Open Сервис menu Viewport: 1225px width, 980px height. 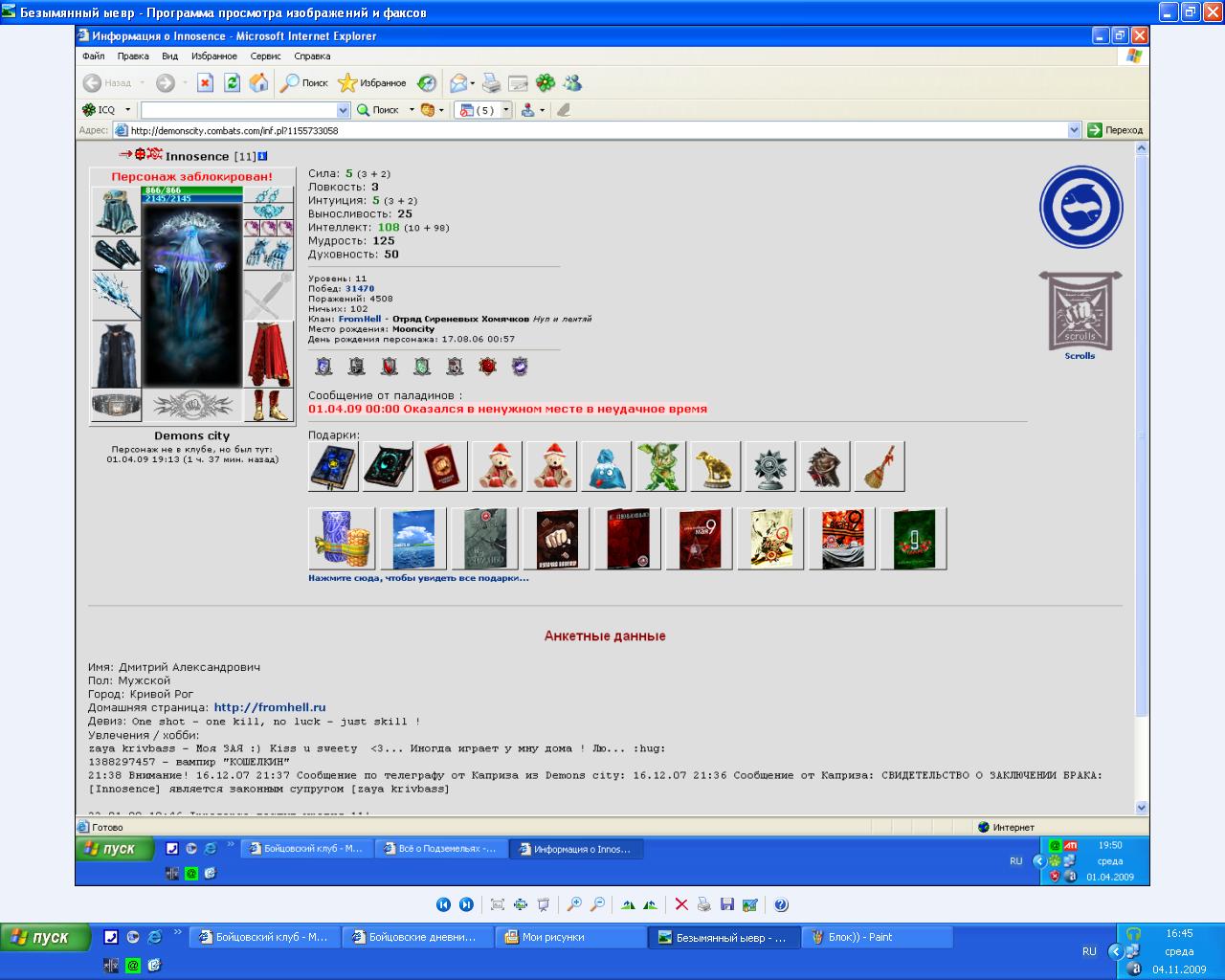(x=266, y=56)
